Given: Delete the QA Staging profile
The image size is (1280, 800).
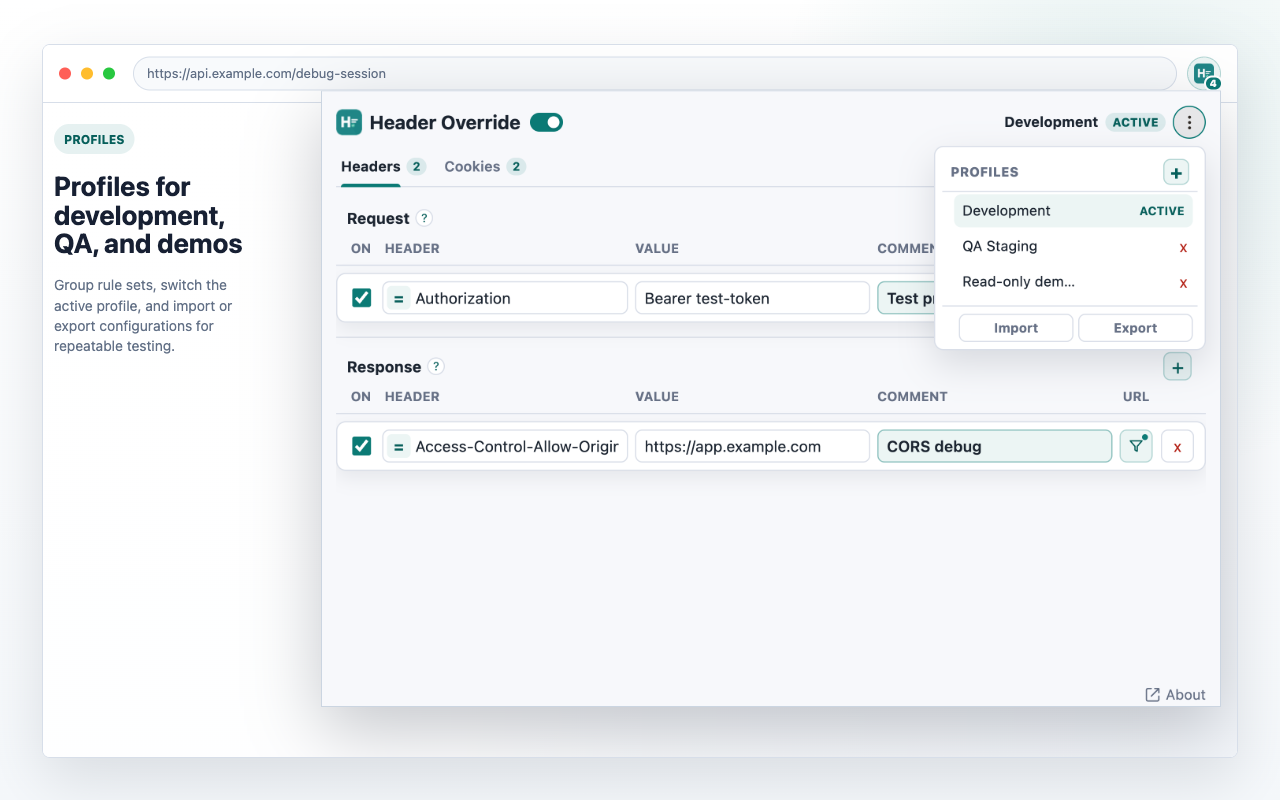Looking at the screenshot, I should coord(1183,247).
